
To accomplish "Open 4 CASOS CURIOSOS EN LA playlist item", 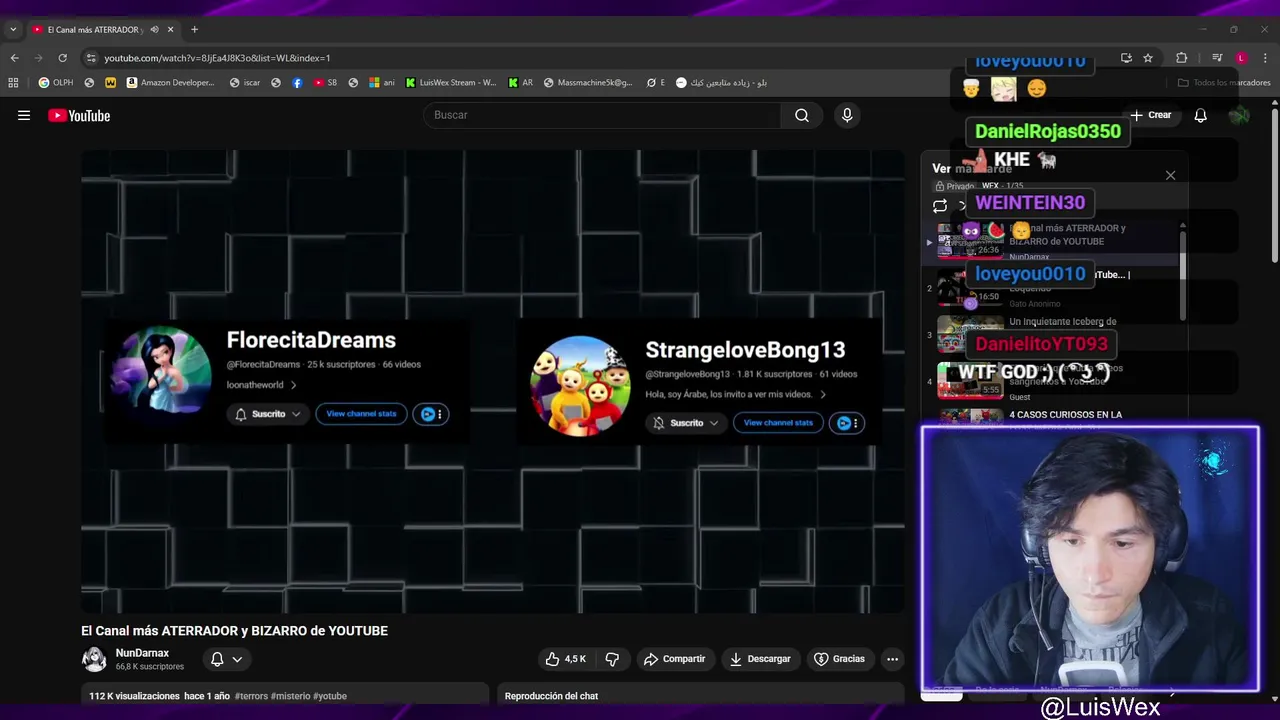I will pos(1066,415).
